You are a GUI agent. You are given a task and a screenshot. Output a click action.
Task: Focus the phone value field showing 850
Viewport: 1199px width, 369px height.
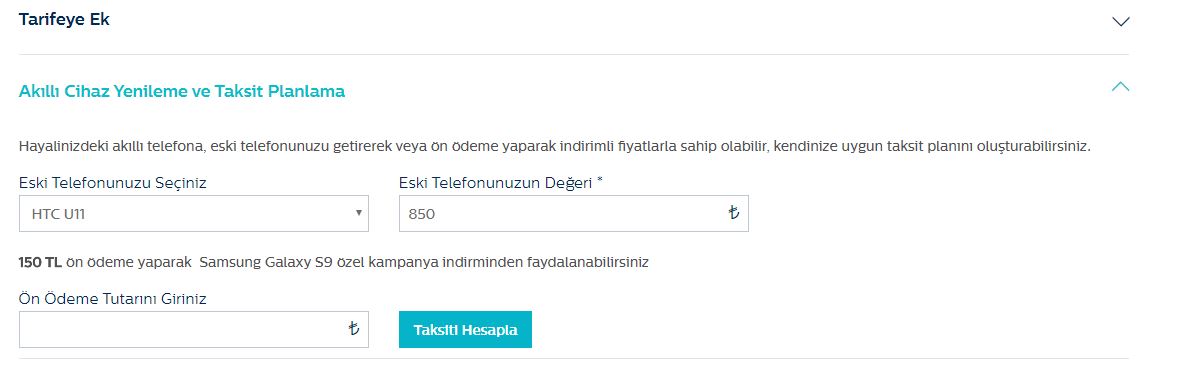pyautogui.click(x=574, y=214)
